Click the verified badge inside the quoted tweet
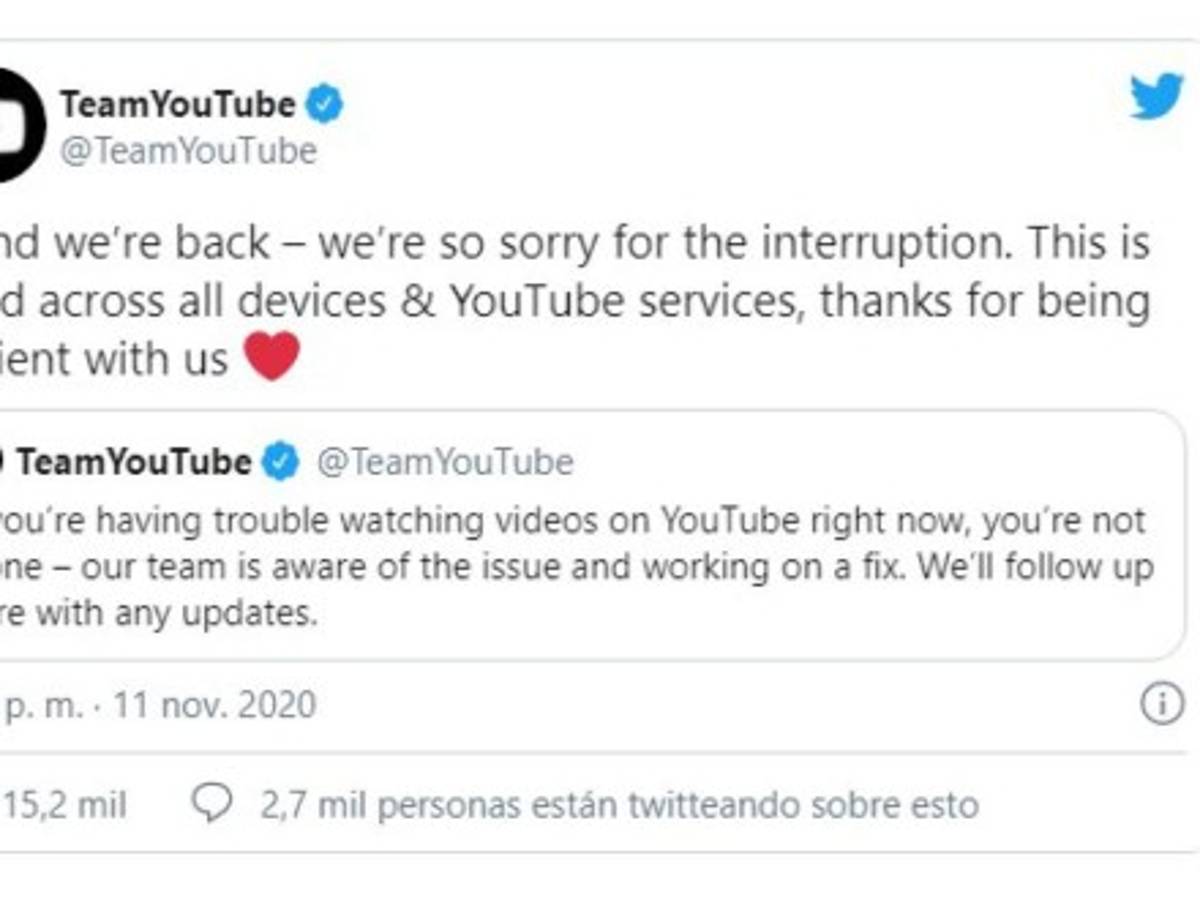 (281, 462)
